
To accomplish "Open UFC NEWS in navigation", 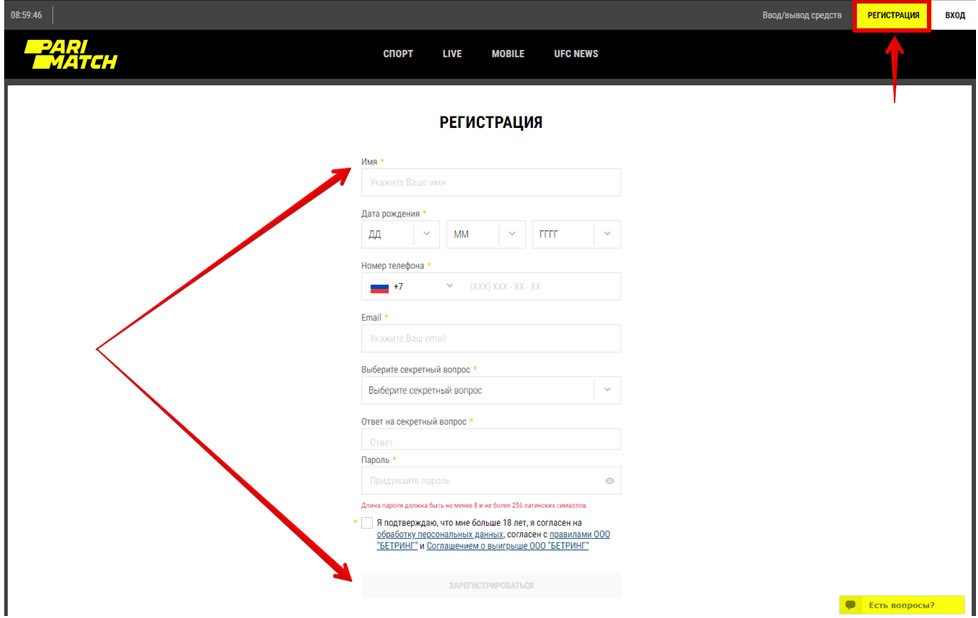I will (576, 54).
